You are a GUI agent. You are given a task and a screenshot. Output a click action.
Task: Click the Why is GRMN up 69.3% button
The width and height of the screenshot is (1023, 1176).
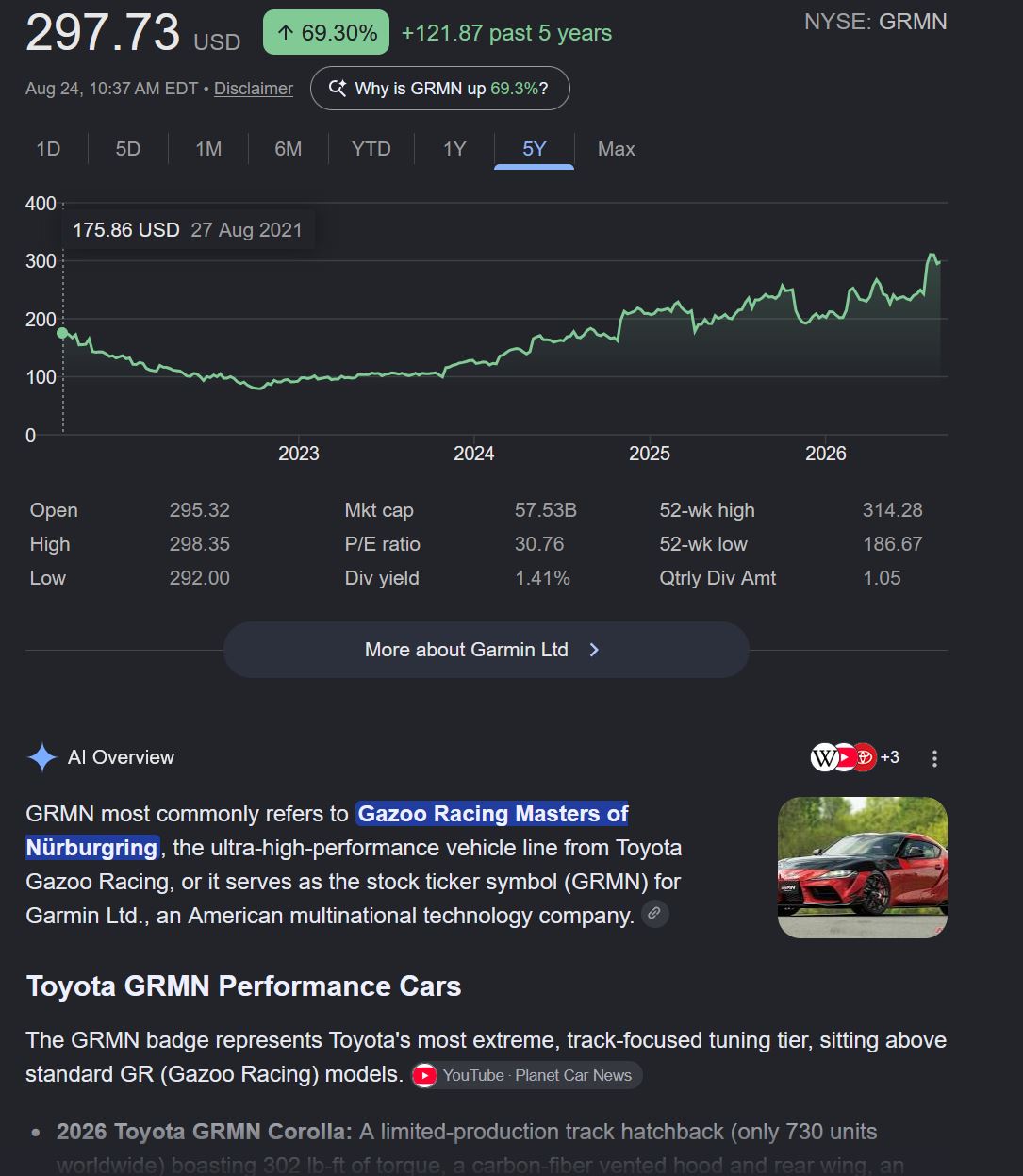[x=440, y=89]
